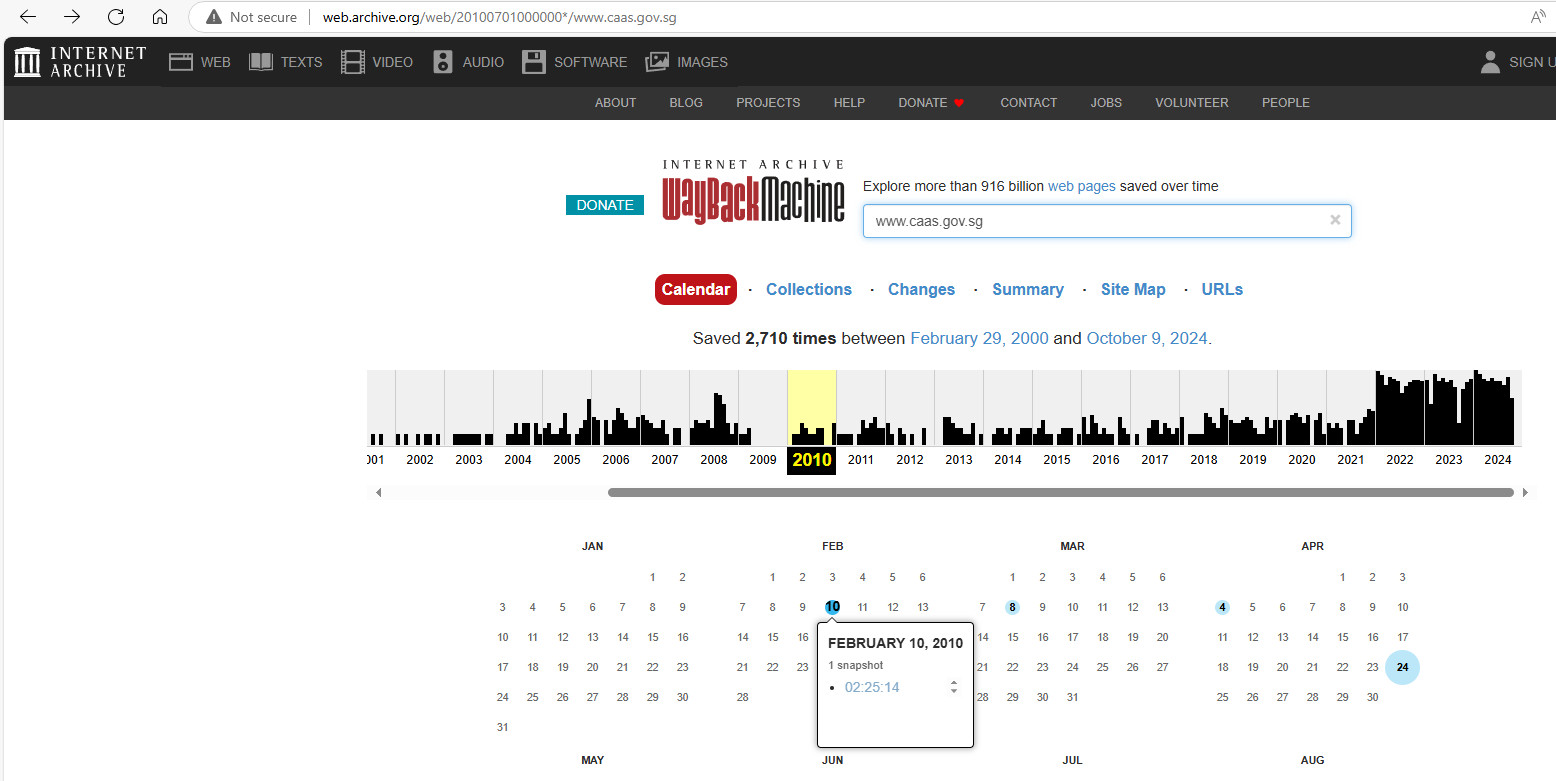Open the ABOUT menu item
1556x781 pixels.
615,102
